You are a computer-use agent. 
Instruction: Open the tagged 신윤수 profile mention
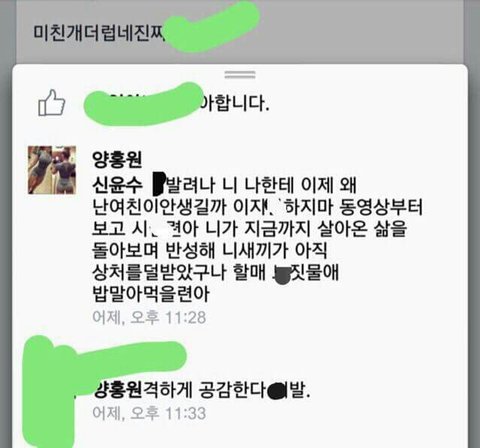(117, 185)
